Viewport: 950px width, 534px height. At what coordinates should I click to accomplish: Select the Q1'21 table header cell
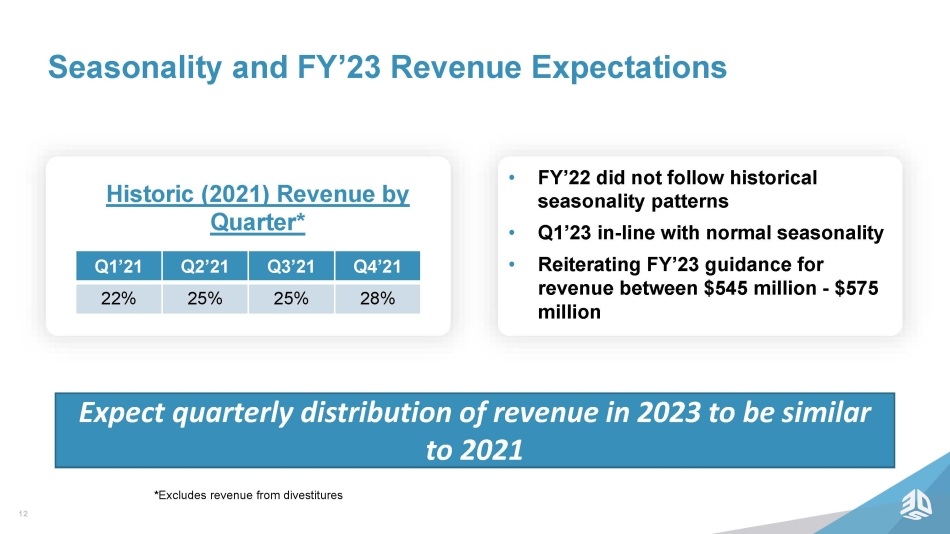[x=119, y=266]
